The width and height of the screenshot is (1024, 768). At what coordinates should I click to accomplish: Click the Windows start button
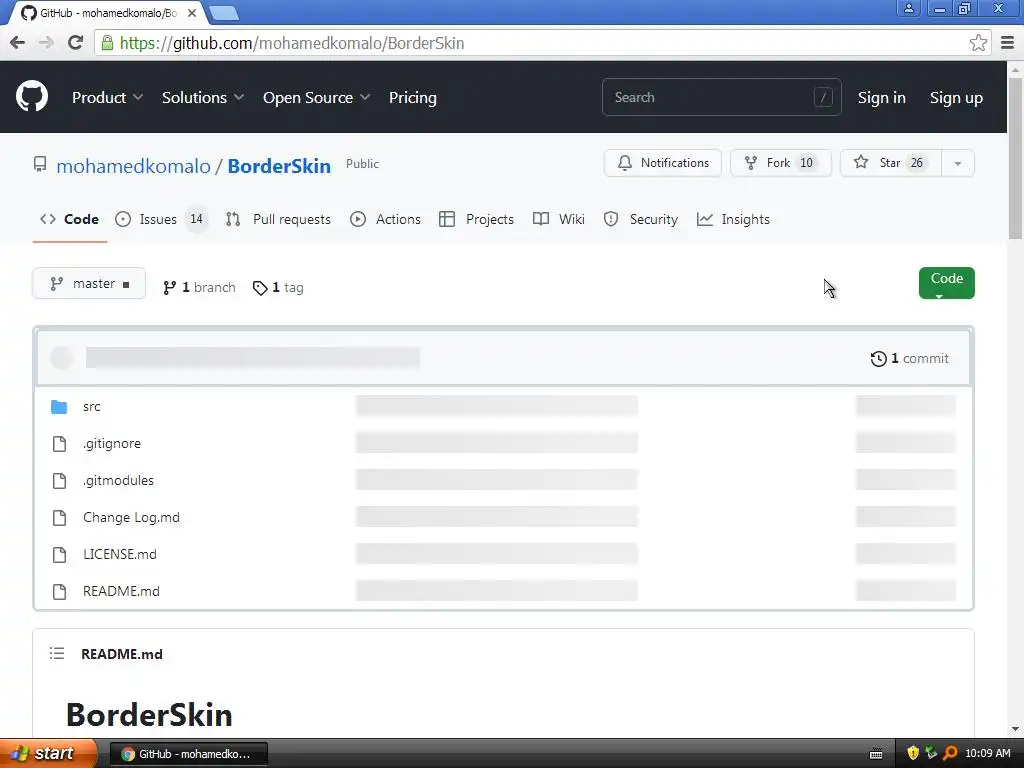click(x=48, y=753)
